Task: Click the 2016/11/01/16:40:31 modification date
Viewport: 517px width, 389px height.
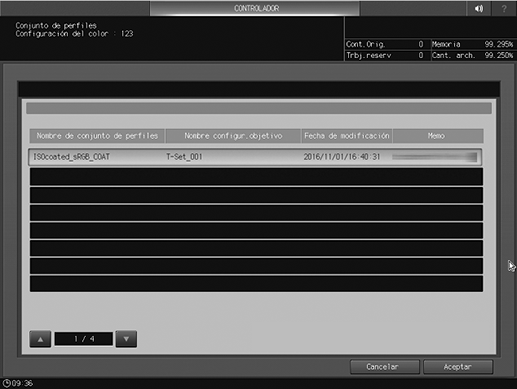Action: pos(342,157)
